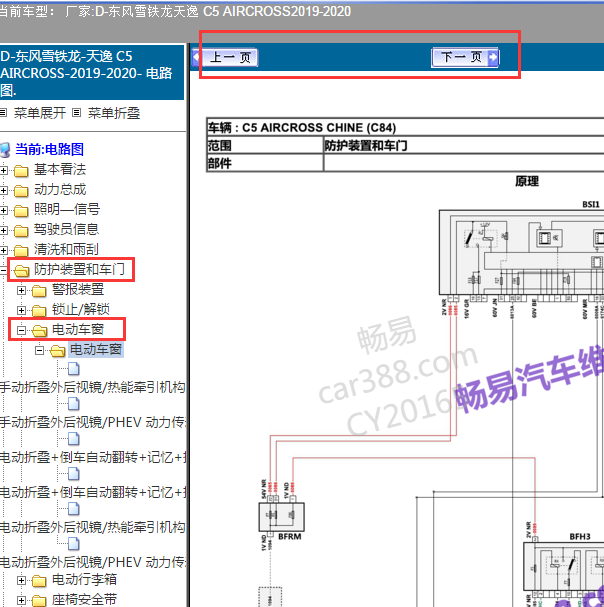Click the 驾驶员信息 folder icon
Screen dimensions: 604x607
point(21,231)
